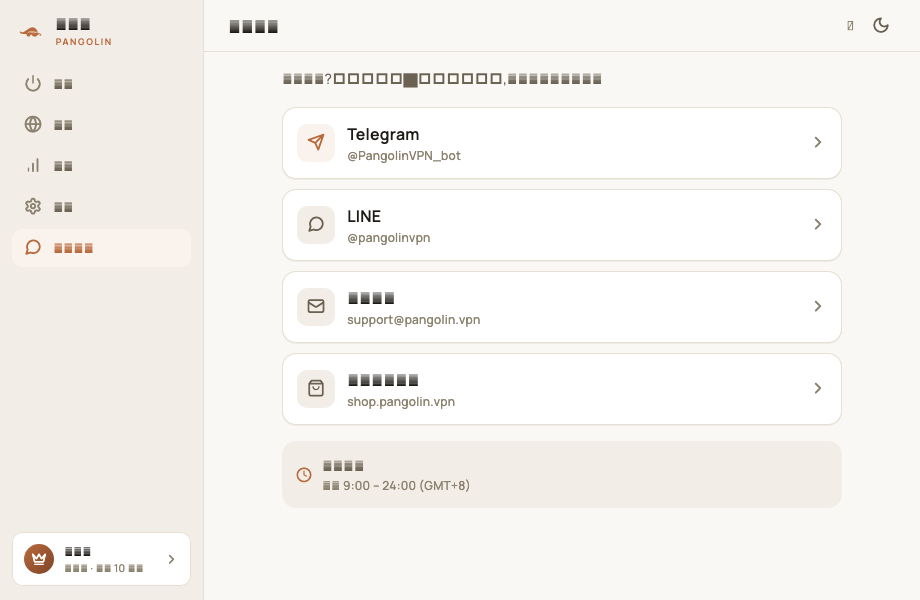
Task: Expand the shop.pangolin.vpn row chevron
Action: click(817, 388)
